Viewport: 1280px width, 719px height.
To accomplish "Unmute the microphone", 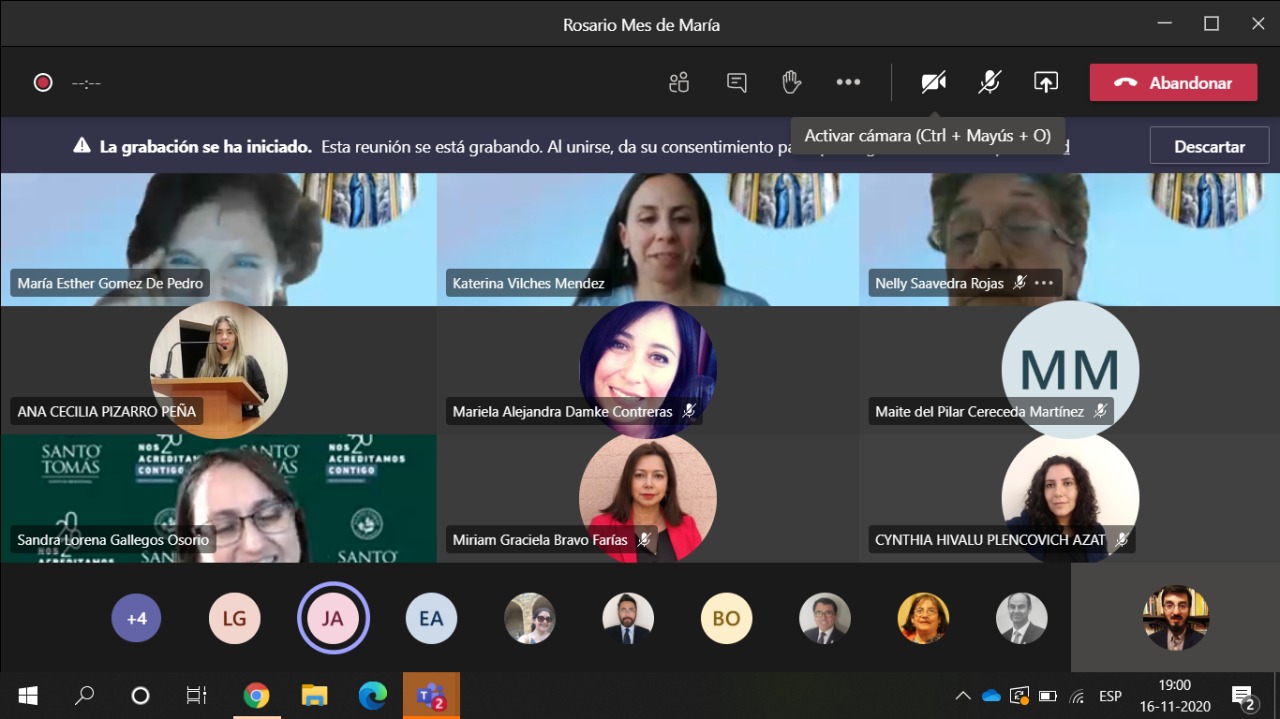I will tap(990, 83).
